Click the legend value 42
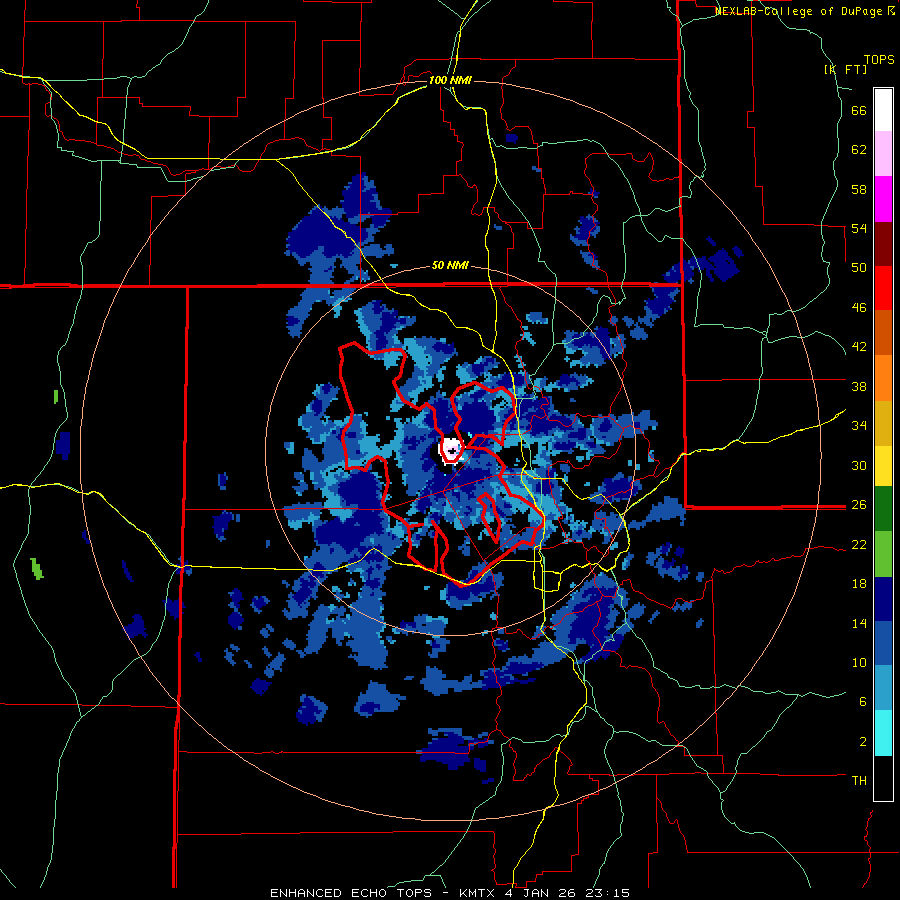Image resolution: width=900 pixels, height=900 pixels. point(859,347)
